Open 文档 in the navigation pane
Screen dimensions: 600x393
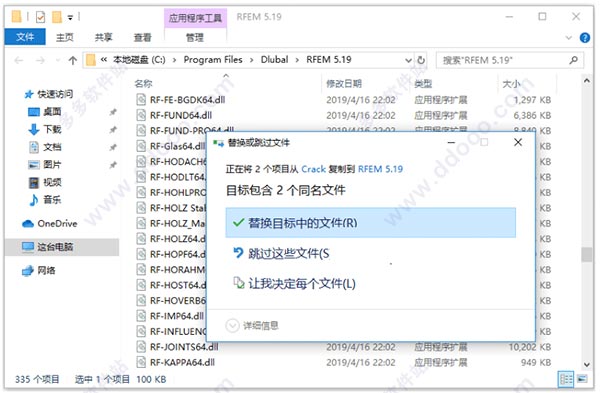click(52, 147)
